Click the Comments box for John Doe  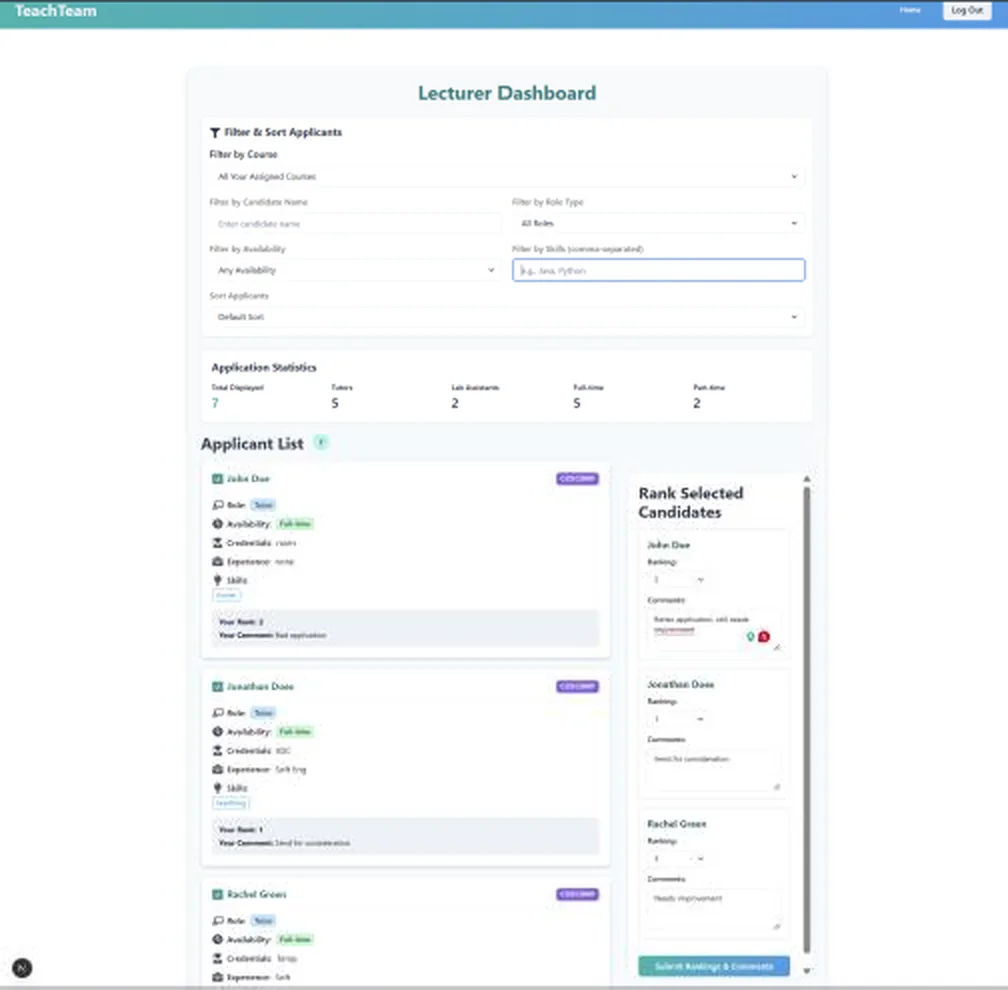714,631
